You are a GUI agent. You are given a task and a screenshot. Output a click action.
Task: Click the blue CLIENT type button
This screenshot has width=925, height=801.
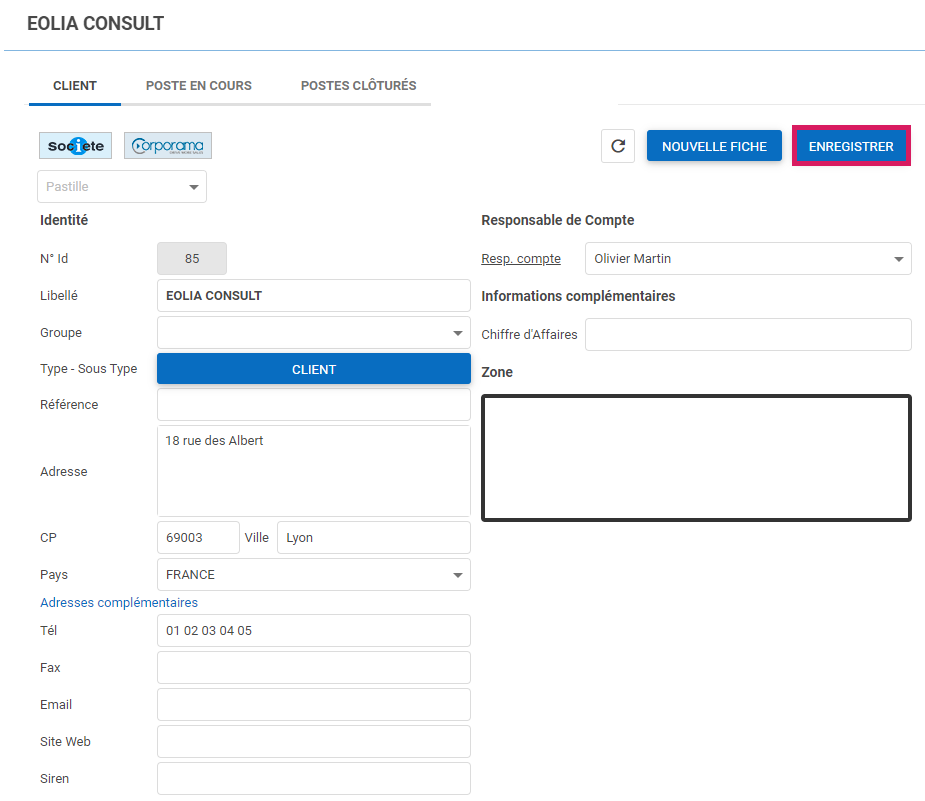click(x=313, y=369)
